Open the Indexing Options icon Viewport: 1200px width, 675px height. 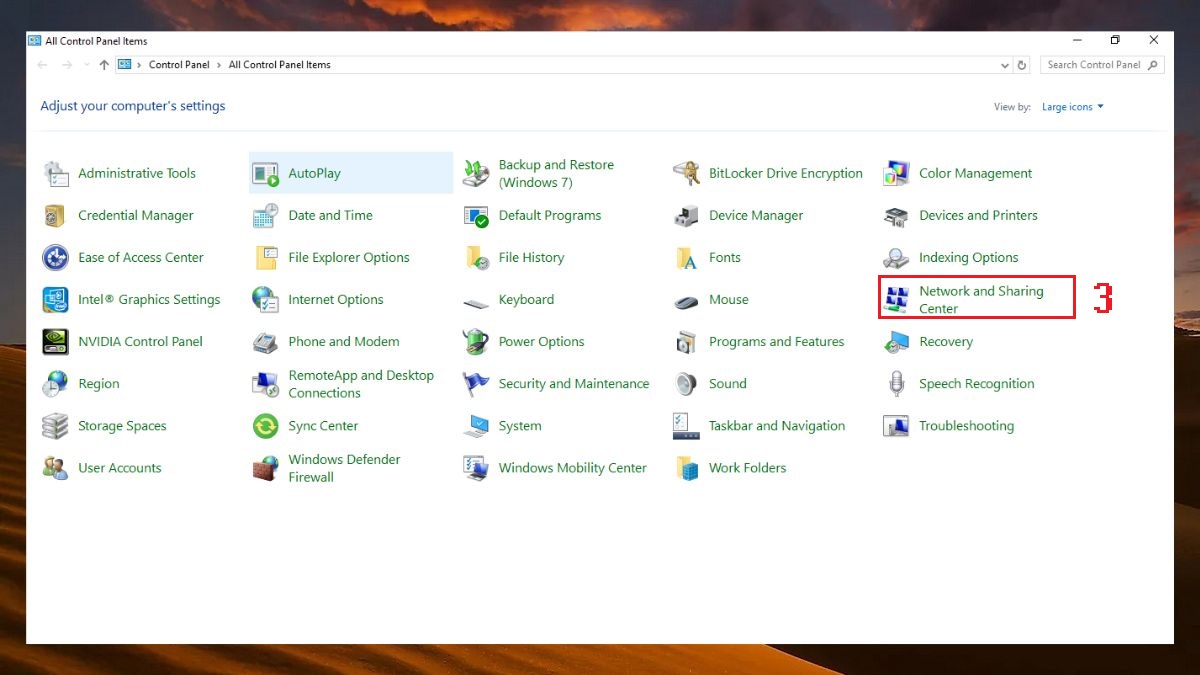[x=896, y=257]
